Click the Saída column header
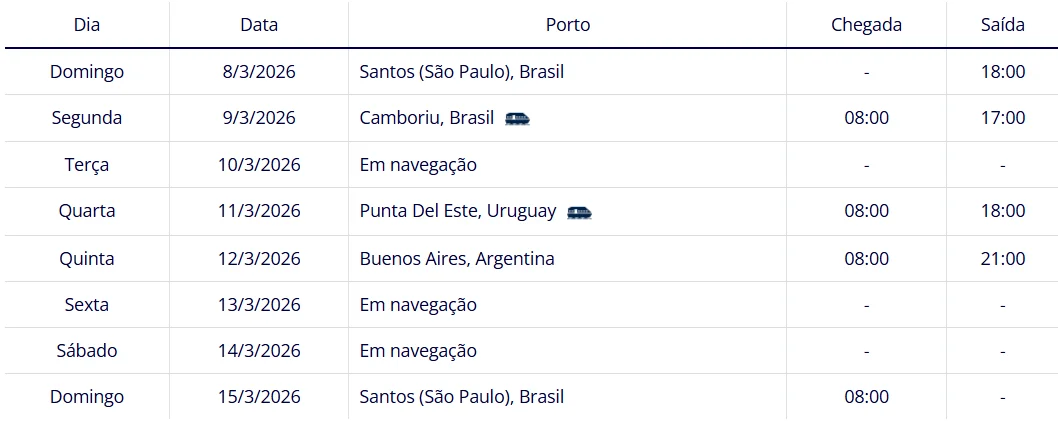 (1002, 25)
